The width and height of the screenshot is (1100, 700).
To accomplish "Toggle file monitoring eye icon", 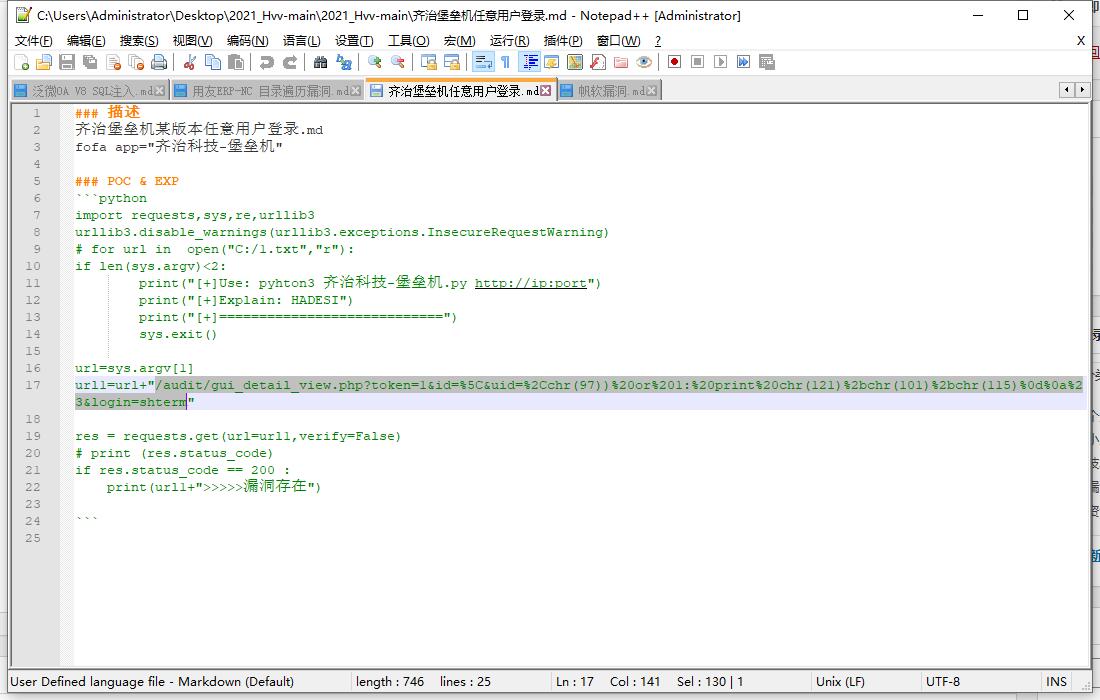I will (644, 62).
